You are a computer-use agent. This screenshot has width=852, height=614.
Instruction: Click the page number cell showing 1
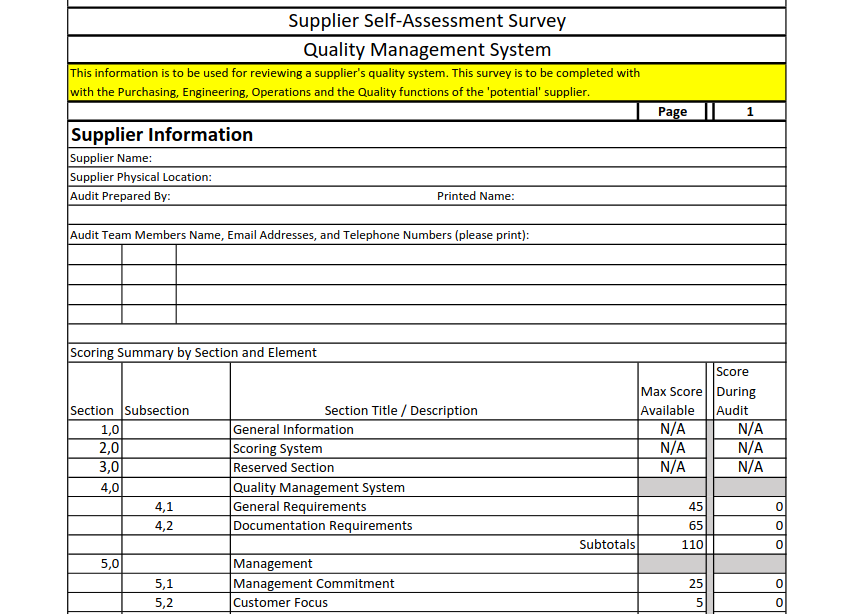[750, 112]
